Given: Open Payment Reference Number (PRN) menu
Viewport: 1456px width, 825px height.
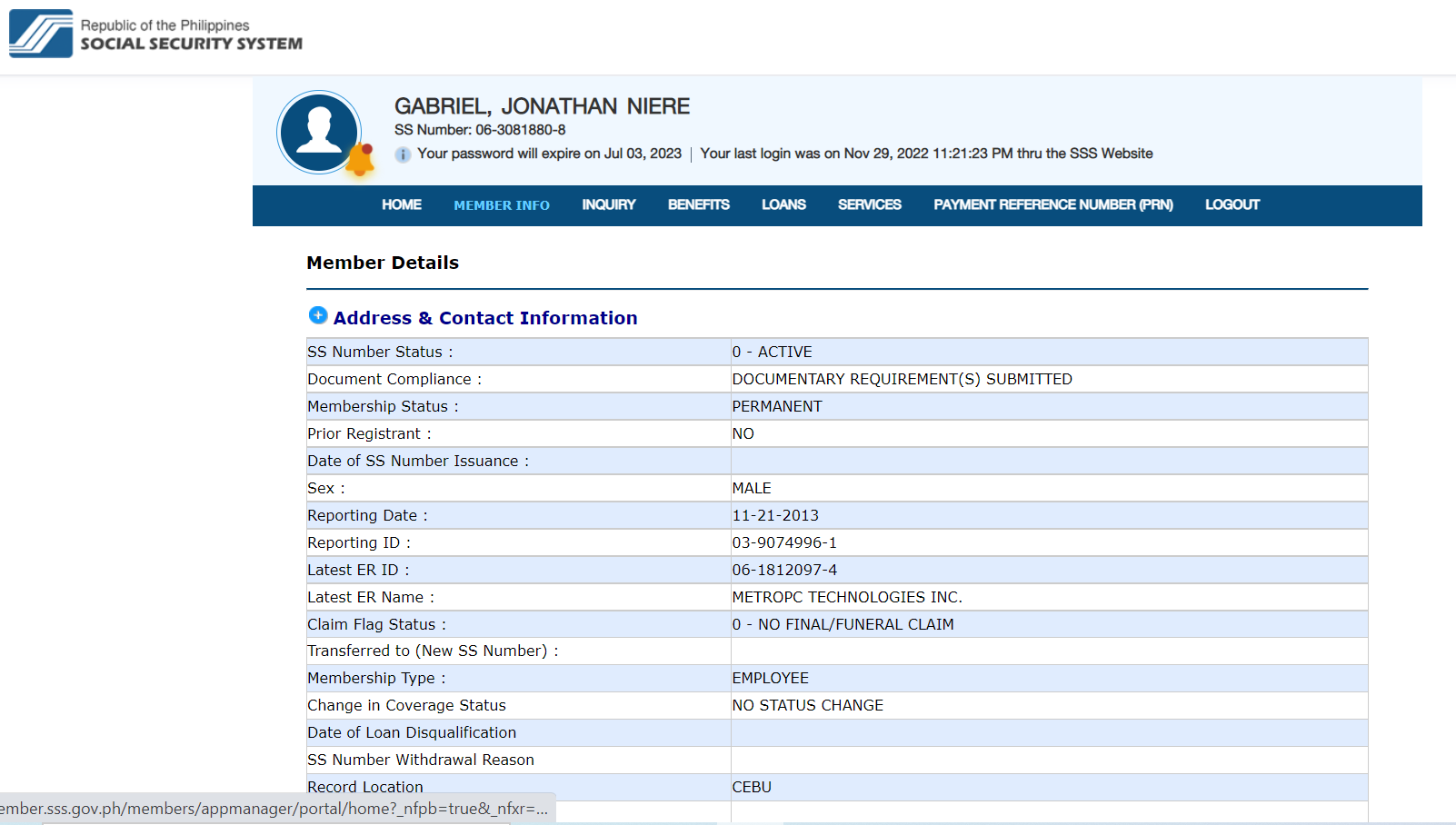Looking at the screenshot, I should tap(1052, 205).
